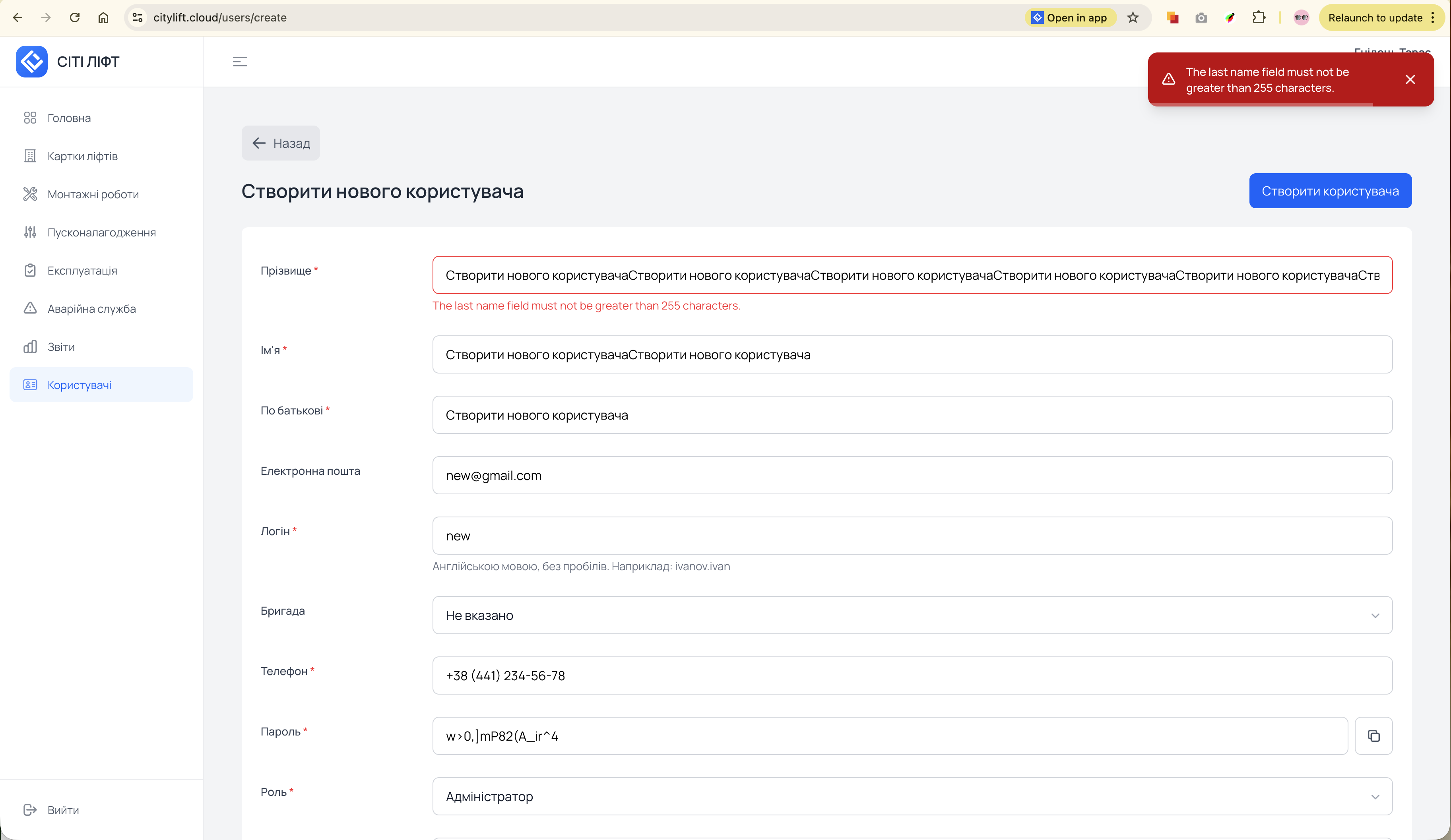Reload the page in browser
The height and width of the screenshot is (840, 1451).
coord(75,18)
